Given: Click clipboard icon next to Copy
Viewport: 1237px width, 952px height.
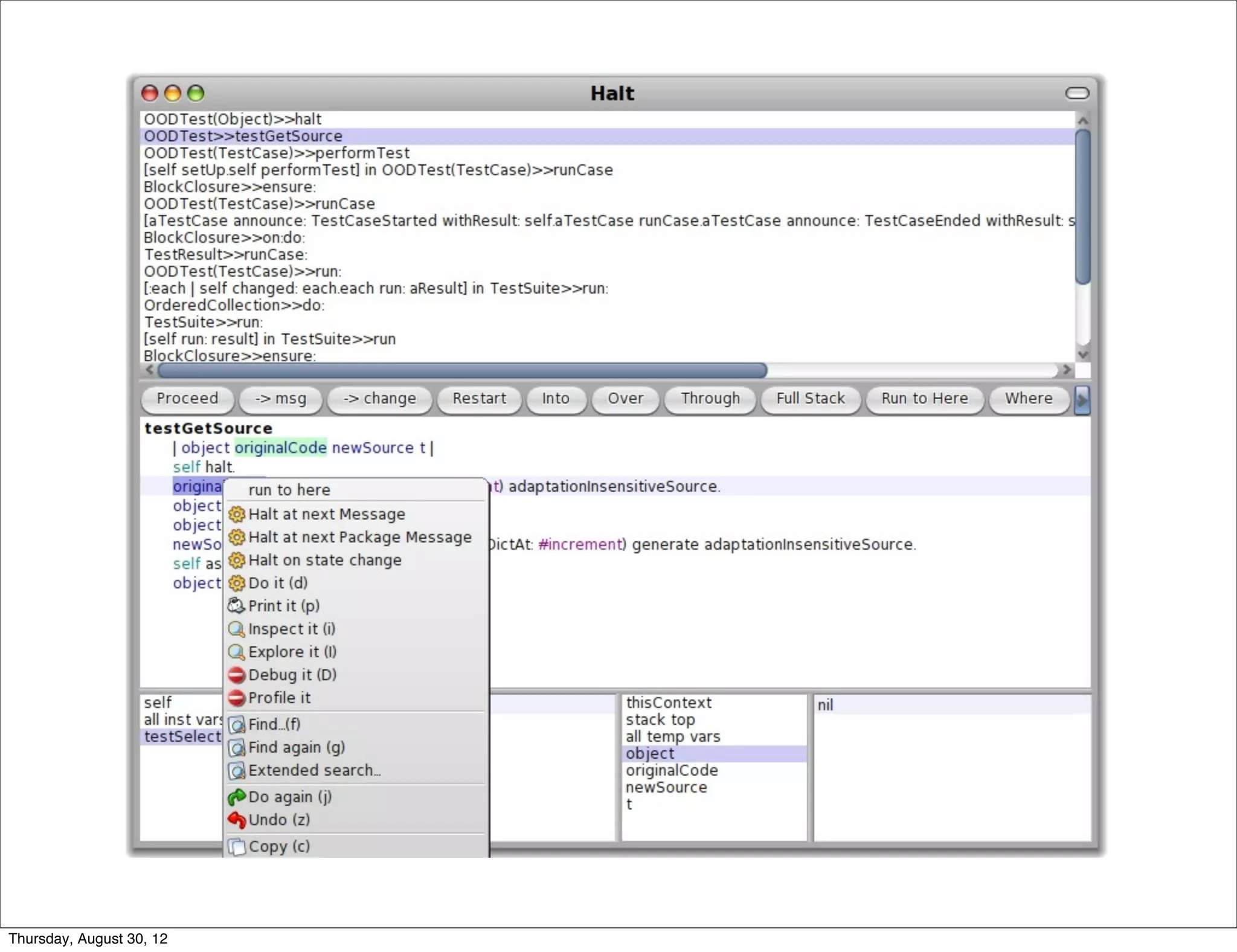Looking at the screenshot, I should [236, 847].
